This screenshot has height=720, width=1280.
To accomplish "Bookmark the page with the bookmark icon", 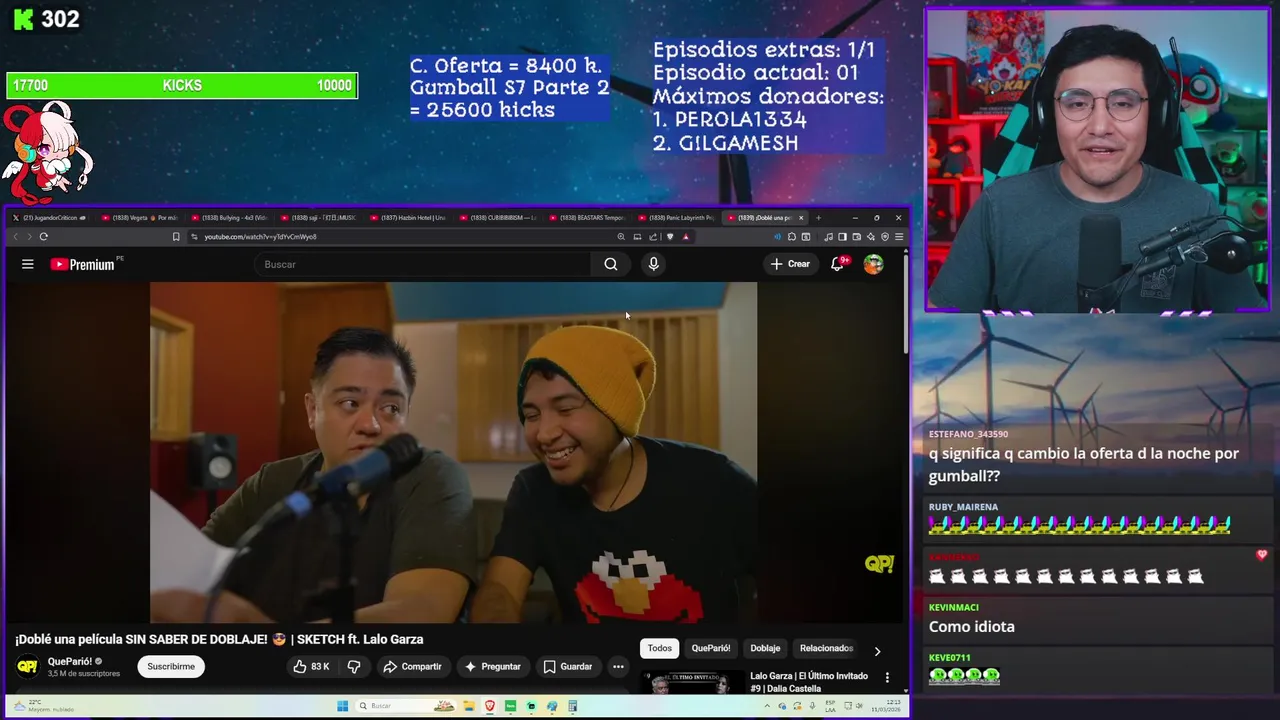I will click(x=176, y=237).
